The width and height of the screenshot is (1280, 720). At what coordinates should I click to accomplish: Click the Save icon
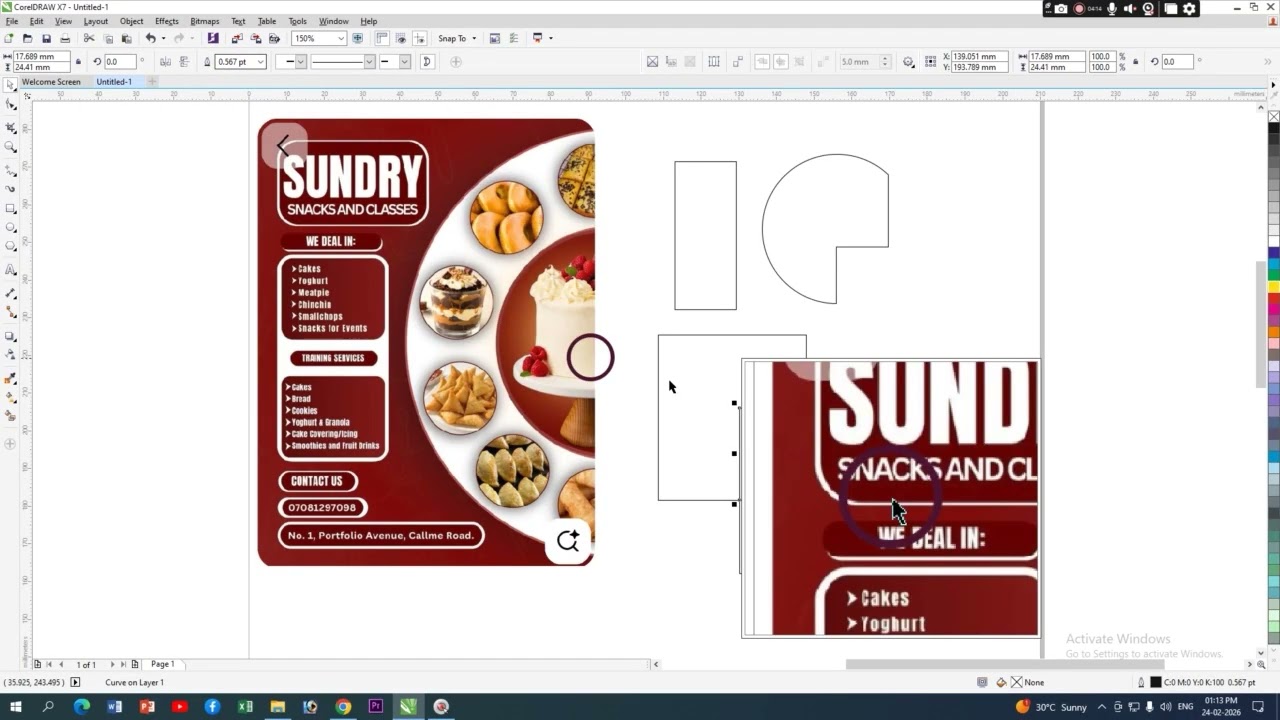pos(46,38)
